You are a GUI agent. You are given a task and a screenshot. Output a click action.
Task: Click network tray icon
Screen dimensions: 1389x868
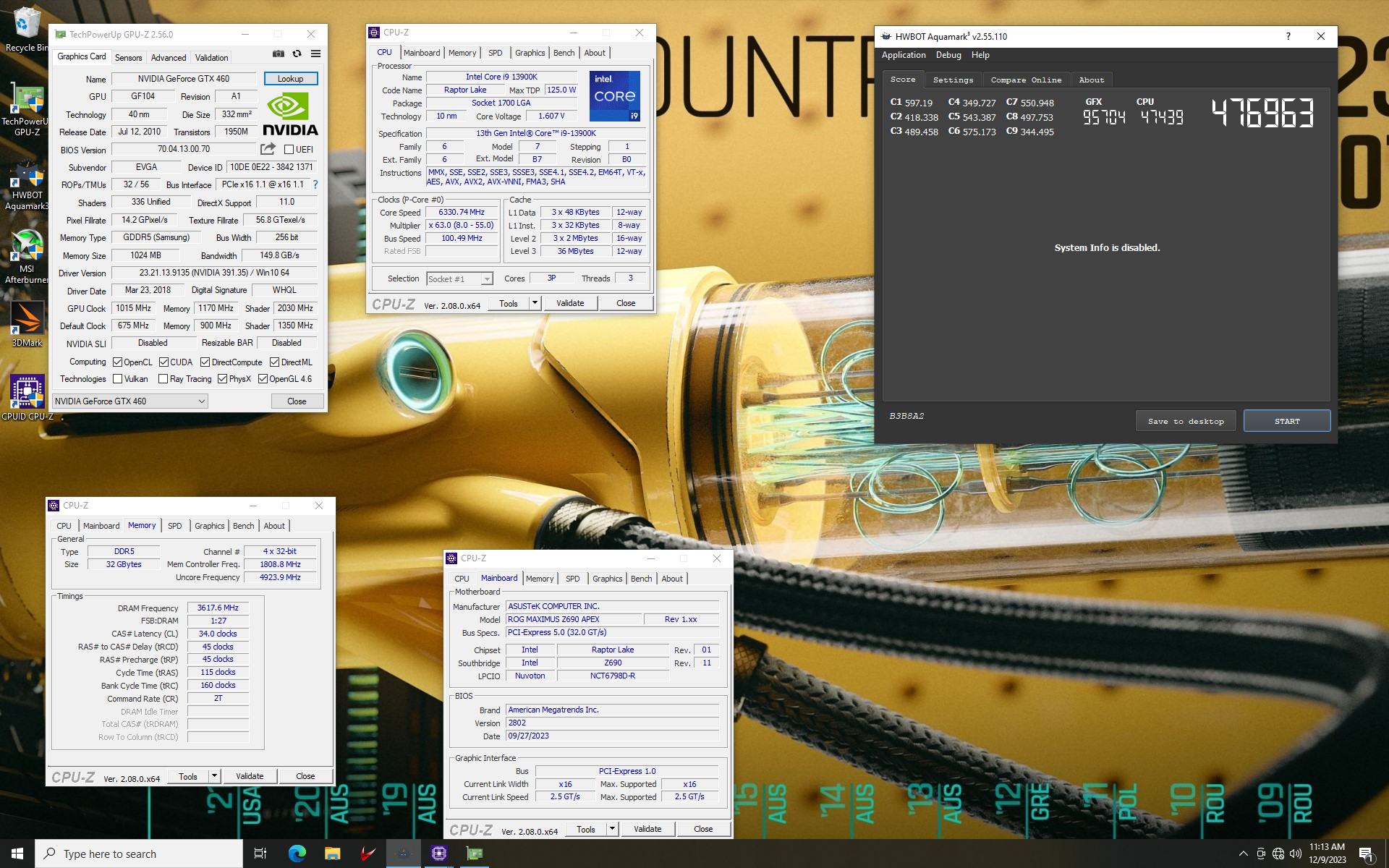click(1278, 854)
